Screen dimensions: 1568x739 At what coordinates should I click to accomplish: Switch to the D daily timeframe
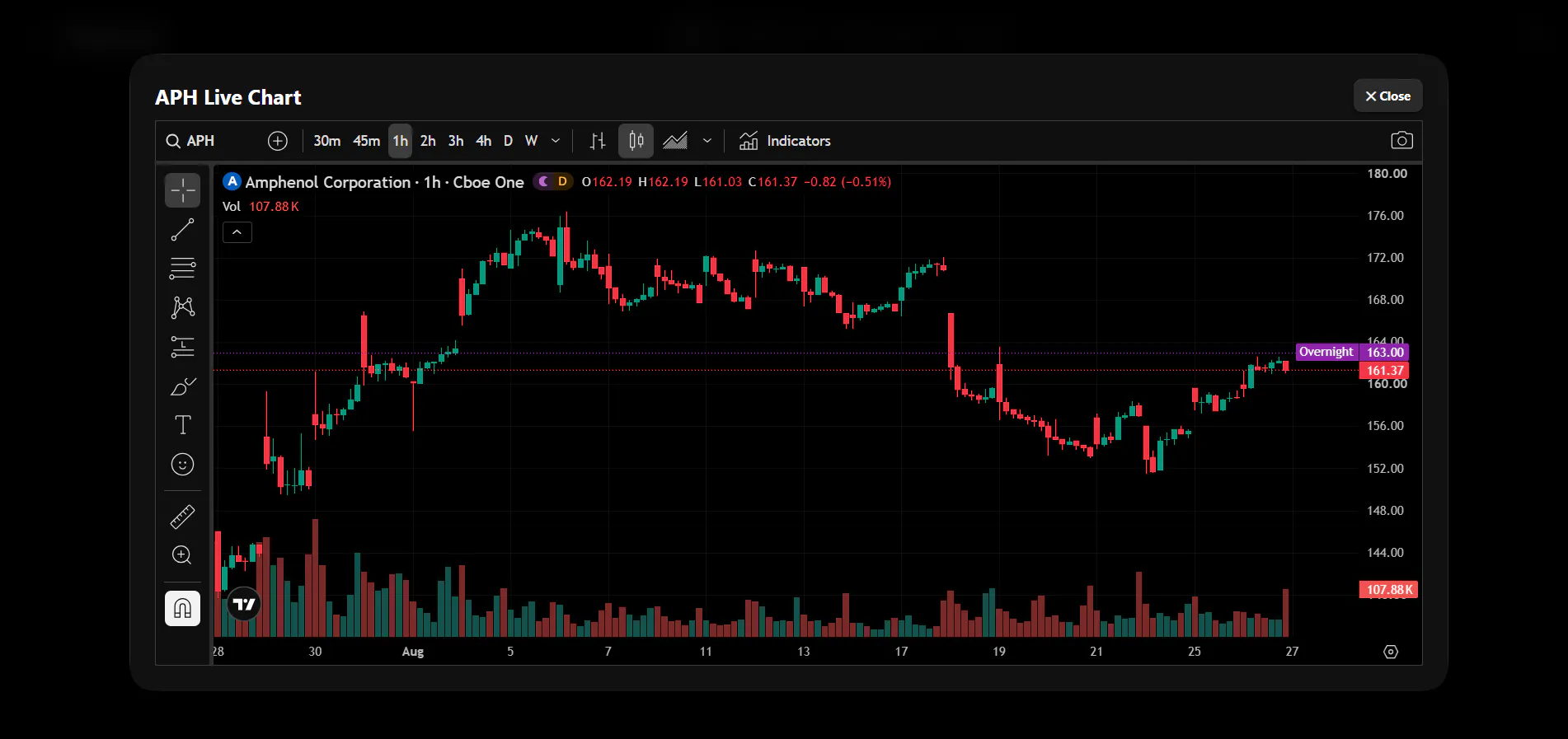[508, 141]
